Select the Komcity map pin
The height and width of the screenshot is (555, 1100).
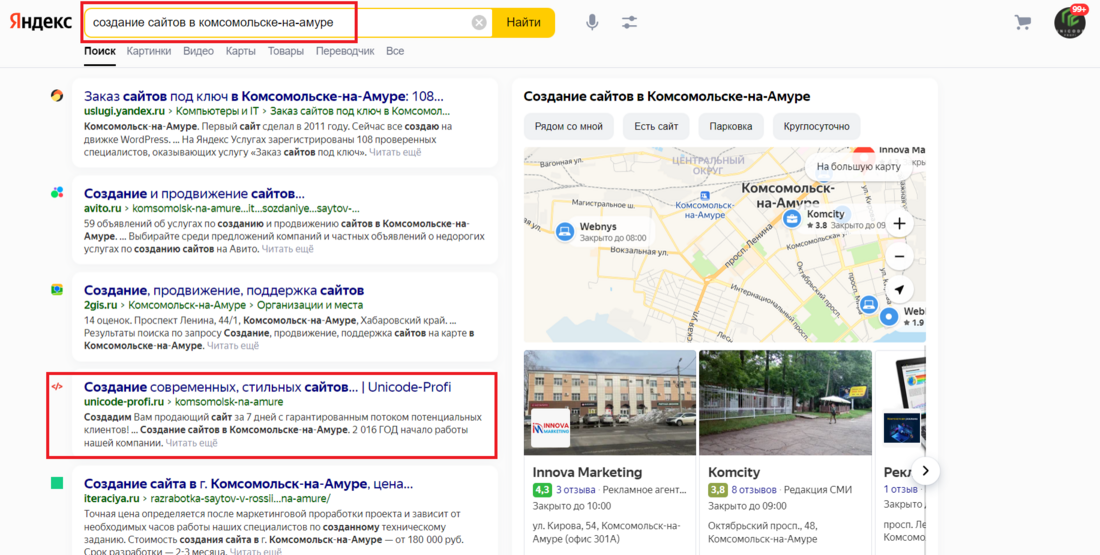[792, 219]
